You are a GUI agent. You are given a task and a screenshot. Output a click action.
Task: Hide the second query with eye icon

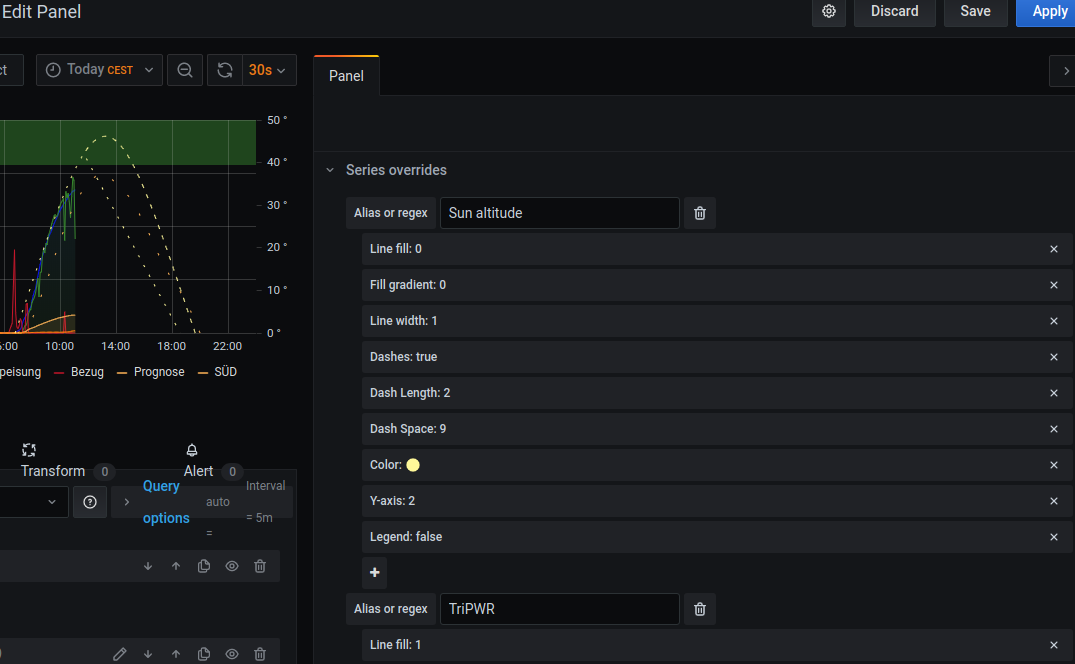pos(232,654)
